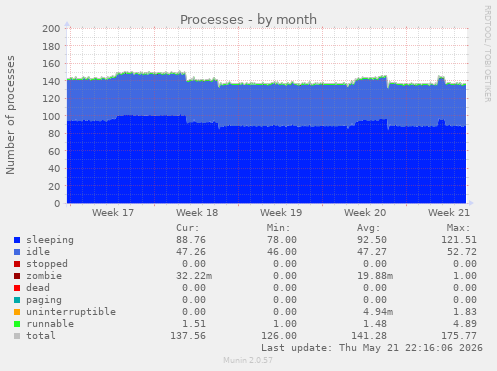Image resolution: width=497 pixels, height=371 pixels.
Task: Click sleeping max value 121.51
Action: click(459, 240)
